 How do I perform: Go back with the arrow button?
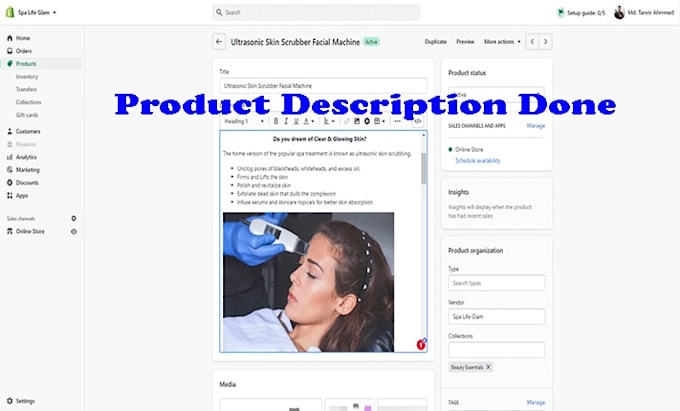coord(219,42)
